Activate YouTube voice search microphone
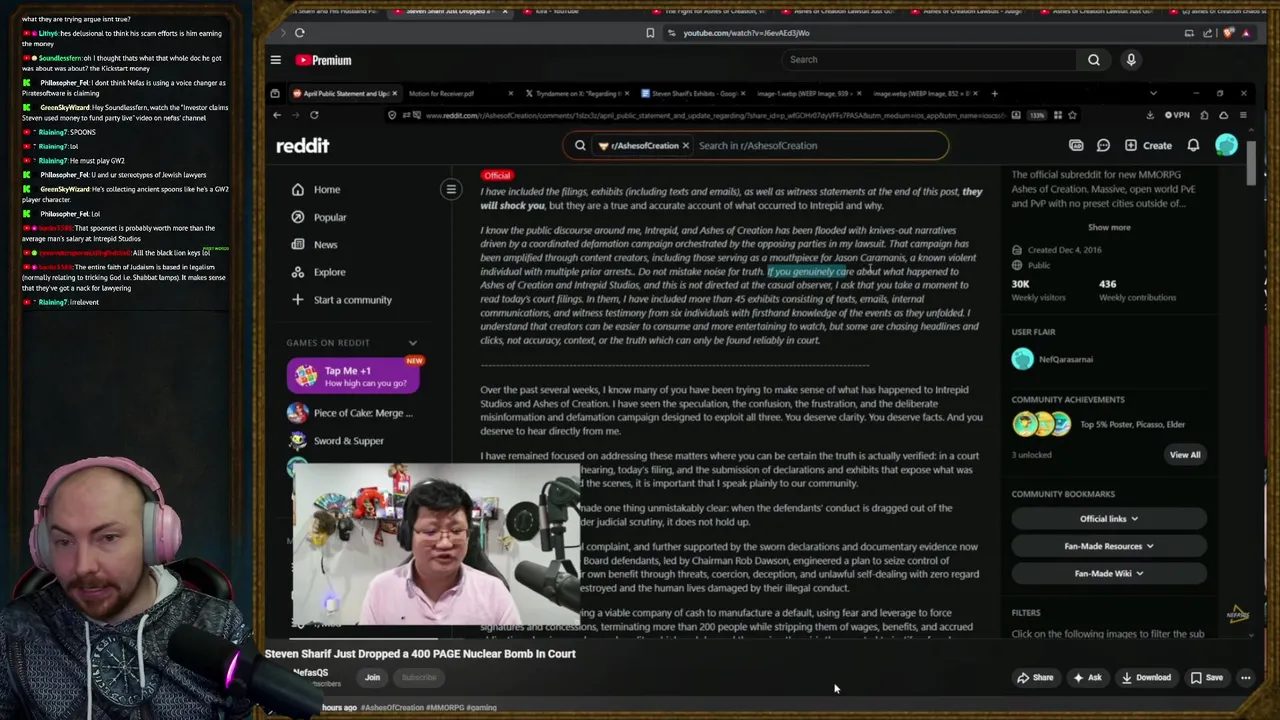Viewport: 1280px width, 720px height. [1131, 60]
